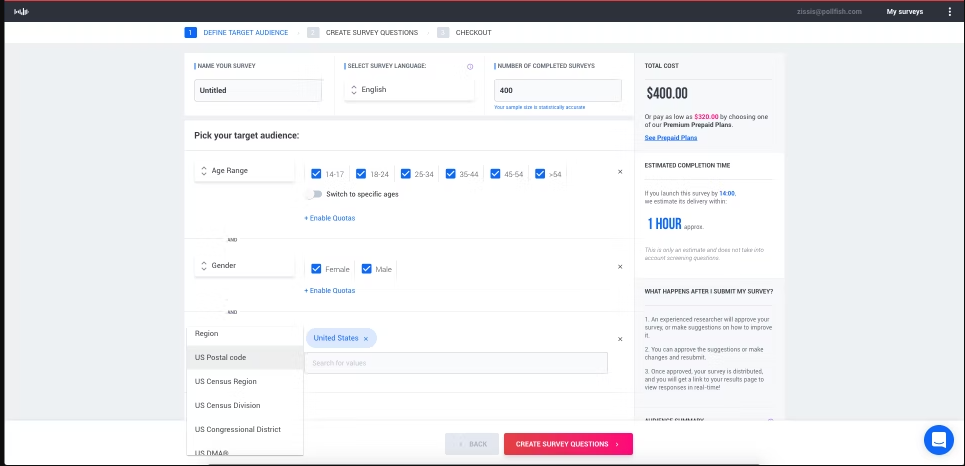Remove the Gender criterion
Viewport: 965px width, 466px height.
click(620, 267)
